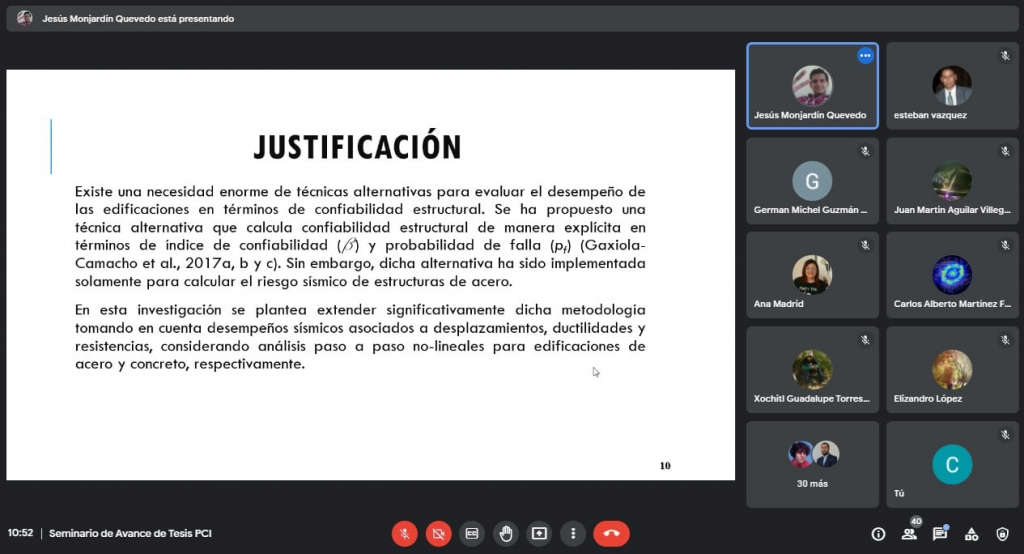
Task: Open the more options menu
Action: tap(573, 534)
